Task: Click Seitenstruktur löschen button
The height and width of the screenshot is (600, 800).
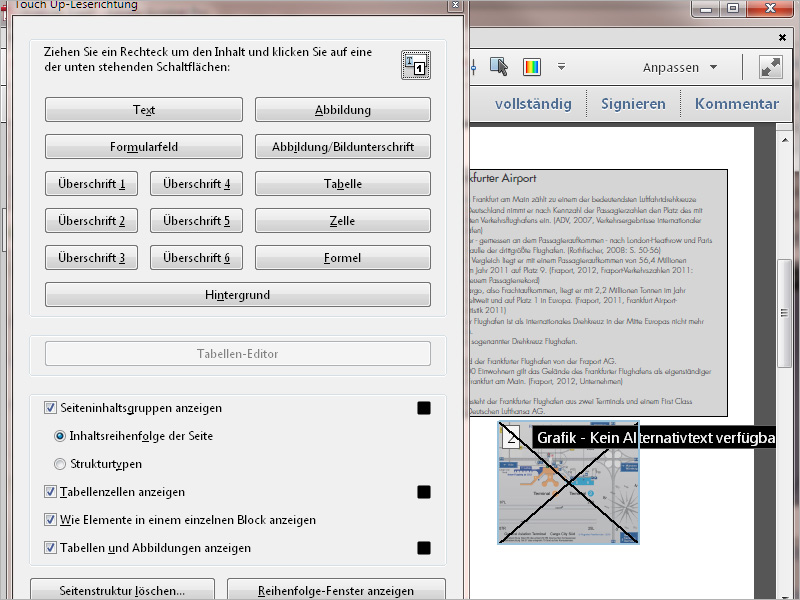Action: pos(122,590)
